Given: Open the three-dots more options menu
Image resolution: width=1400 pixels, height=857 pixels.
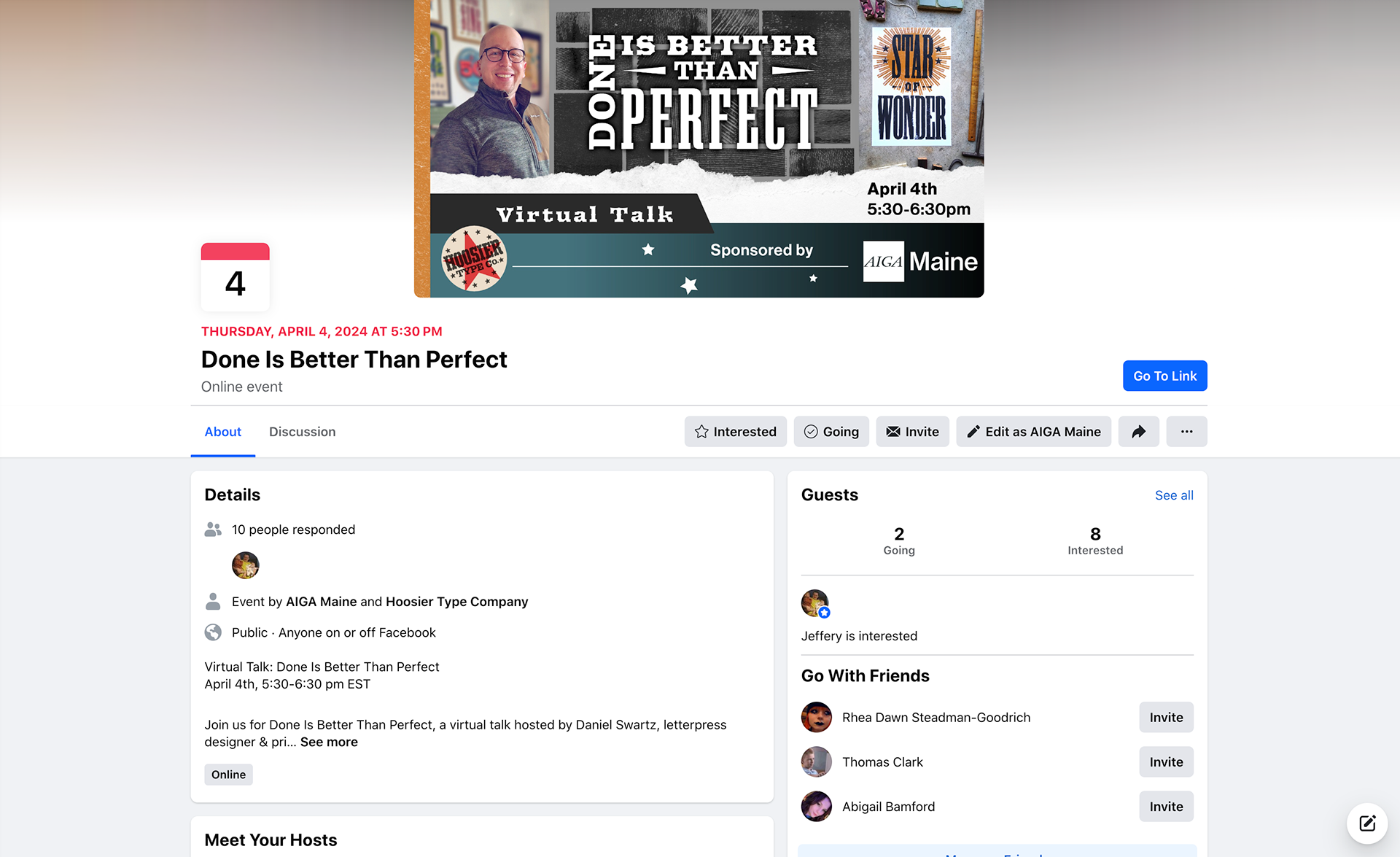Looking at the screenshot, I should pos(1186,432).
